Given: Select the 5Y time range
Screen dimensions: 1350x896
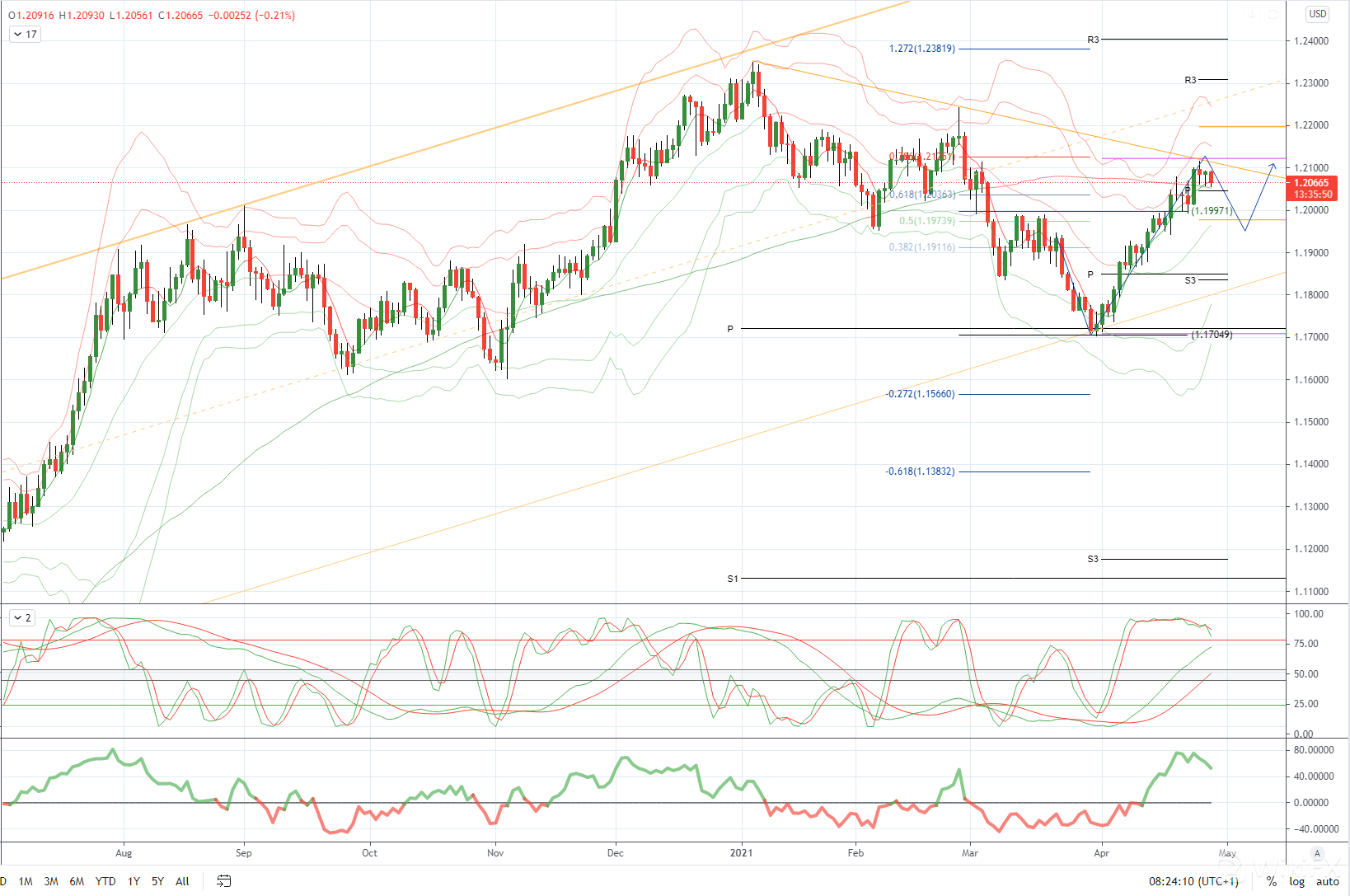Looking at the screenshot, I should [157, 881].
